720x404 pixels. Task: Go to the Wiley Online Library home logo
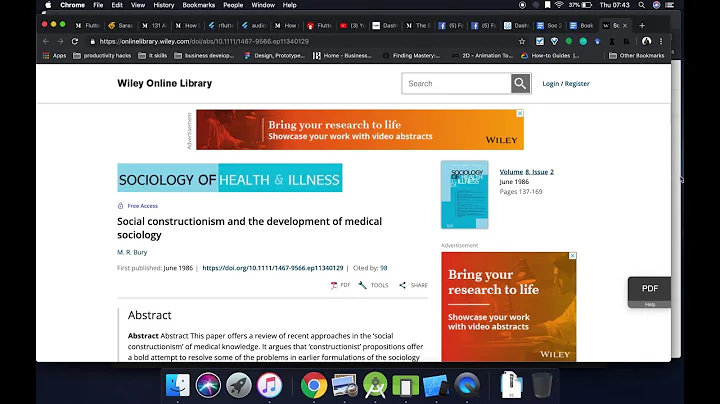click(x=164, y=83)
